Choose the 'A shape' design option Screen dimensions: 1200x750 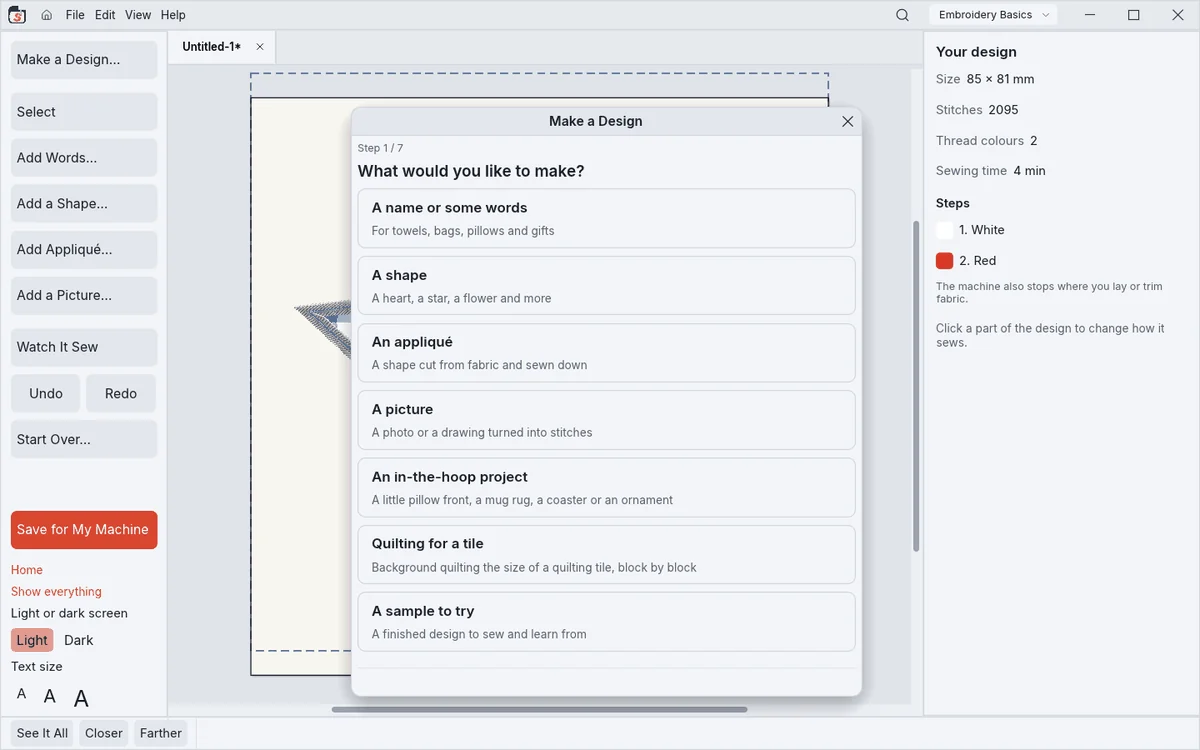606,286
